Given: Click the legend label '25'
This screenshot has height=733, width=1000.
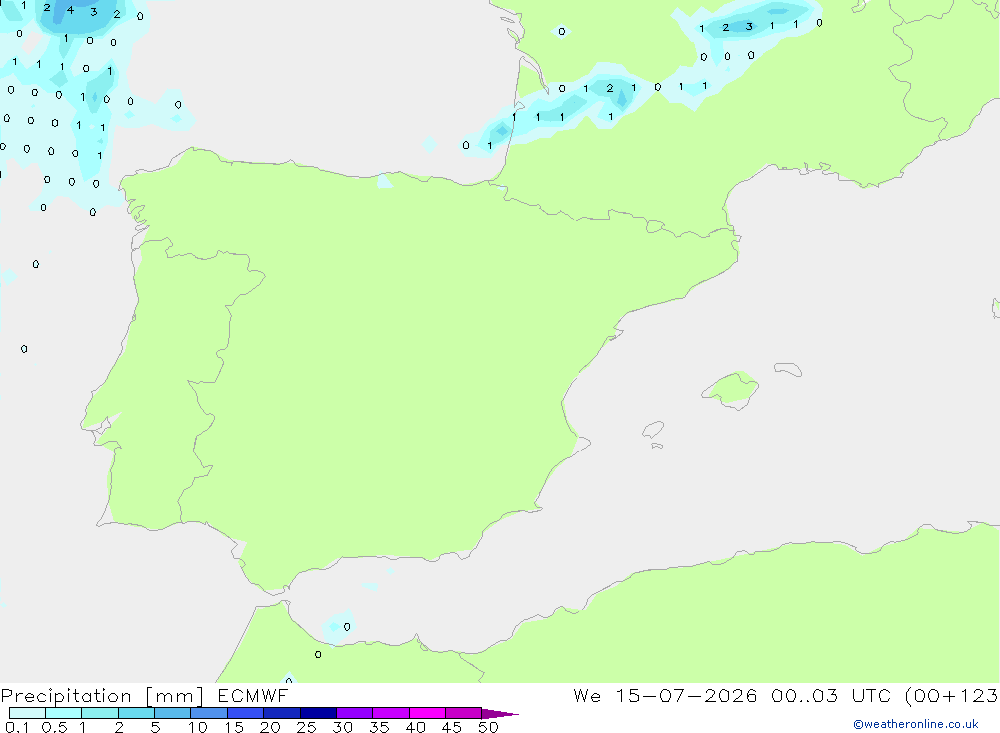Looking at the screenshot, I should click(306, 727).
